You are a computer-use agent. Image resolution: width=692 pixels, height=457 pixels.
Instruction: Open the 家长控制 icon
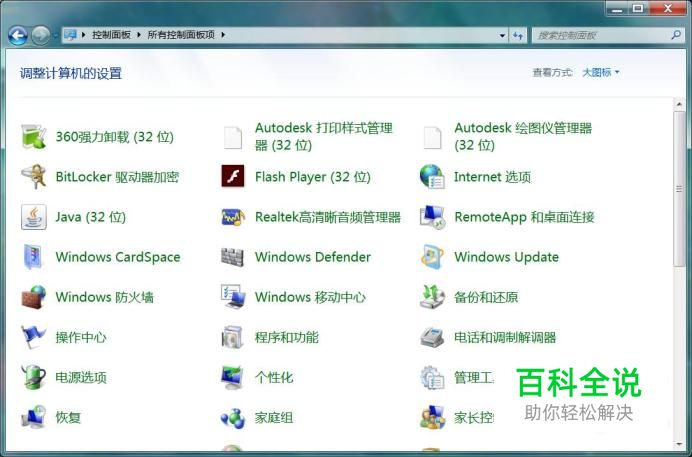[x=432, y=417]
